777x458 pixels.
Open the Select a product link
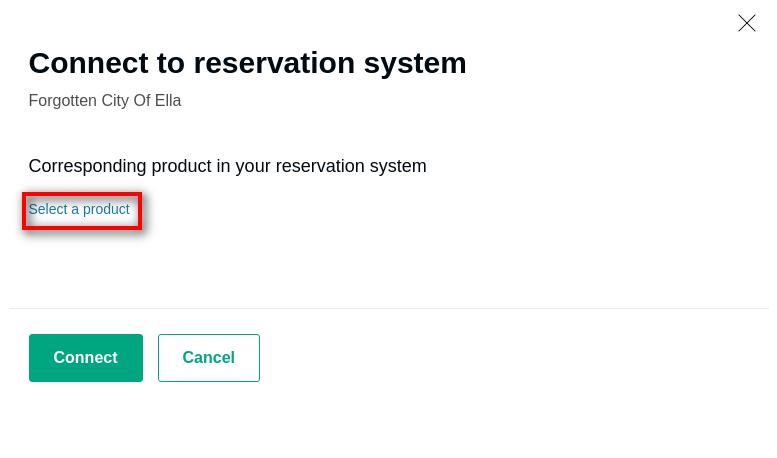(79, 210)
